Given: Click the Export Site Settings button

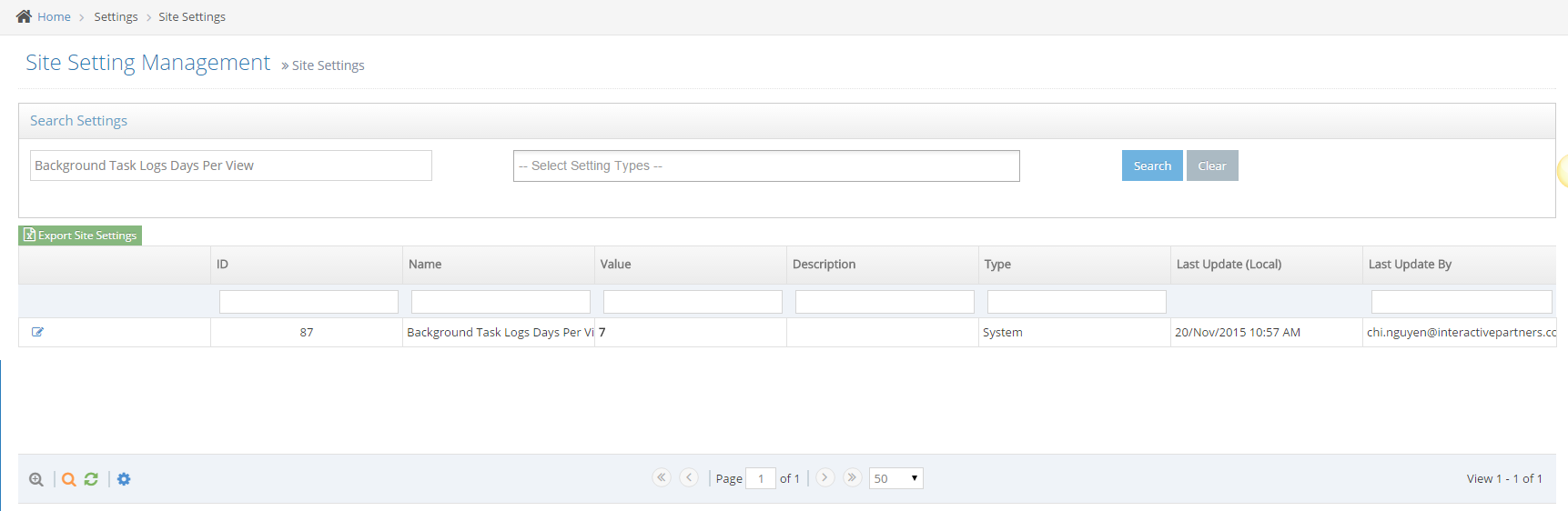Looking at the screenshot, I should pos(80,235).
